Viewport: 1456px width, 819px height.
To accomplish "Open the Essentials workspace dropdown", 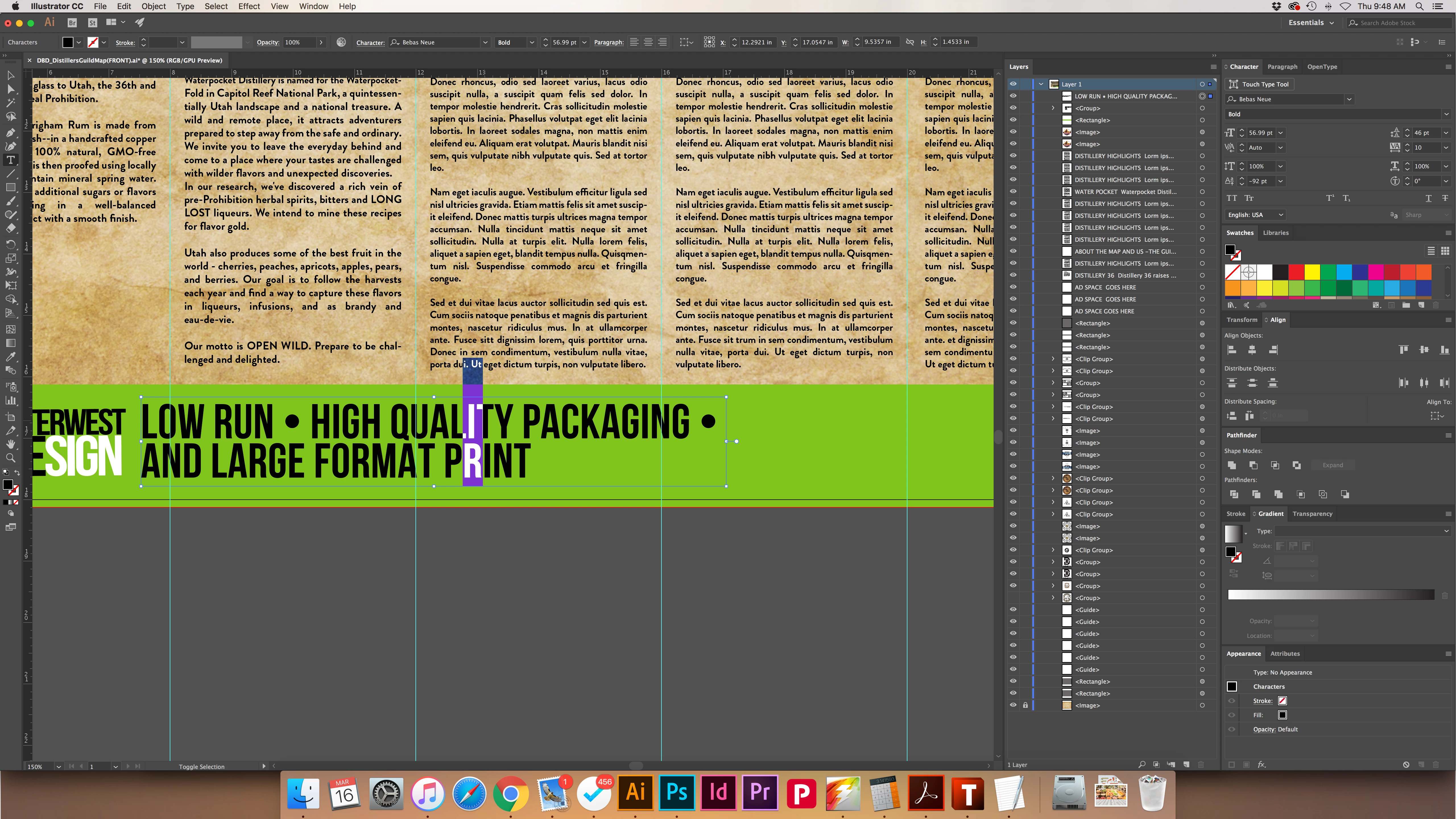I will (1311, 23).
